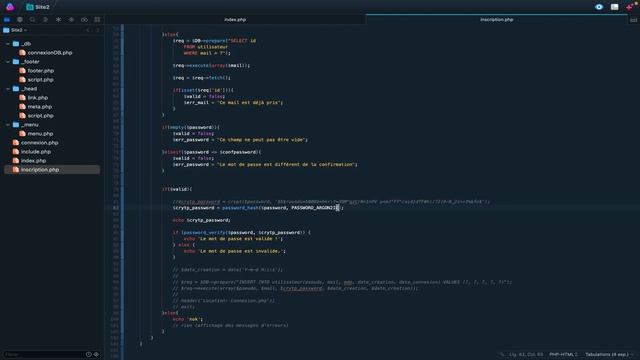Open the linked-circles sidebar icon
The height and width of the screenshot is (360, 640).
tap(84, 20)
